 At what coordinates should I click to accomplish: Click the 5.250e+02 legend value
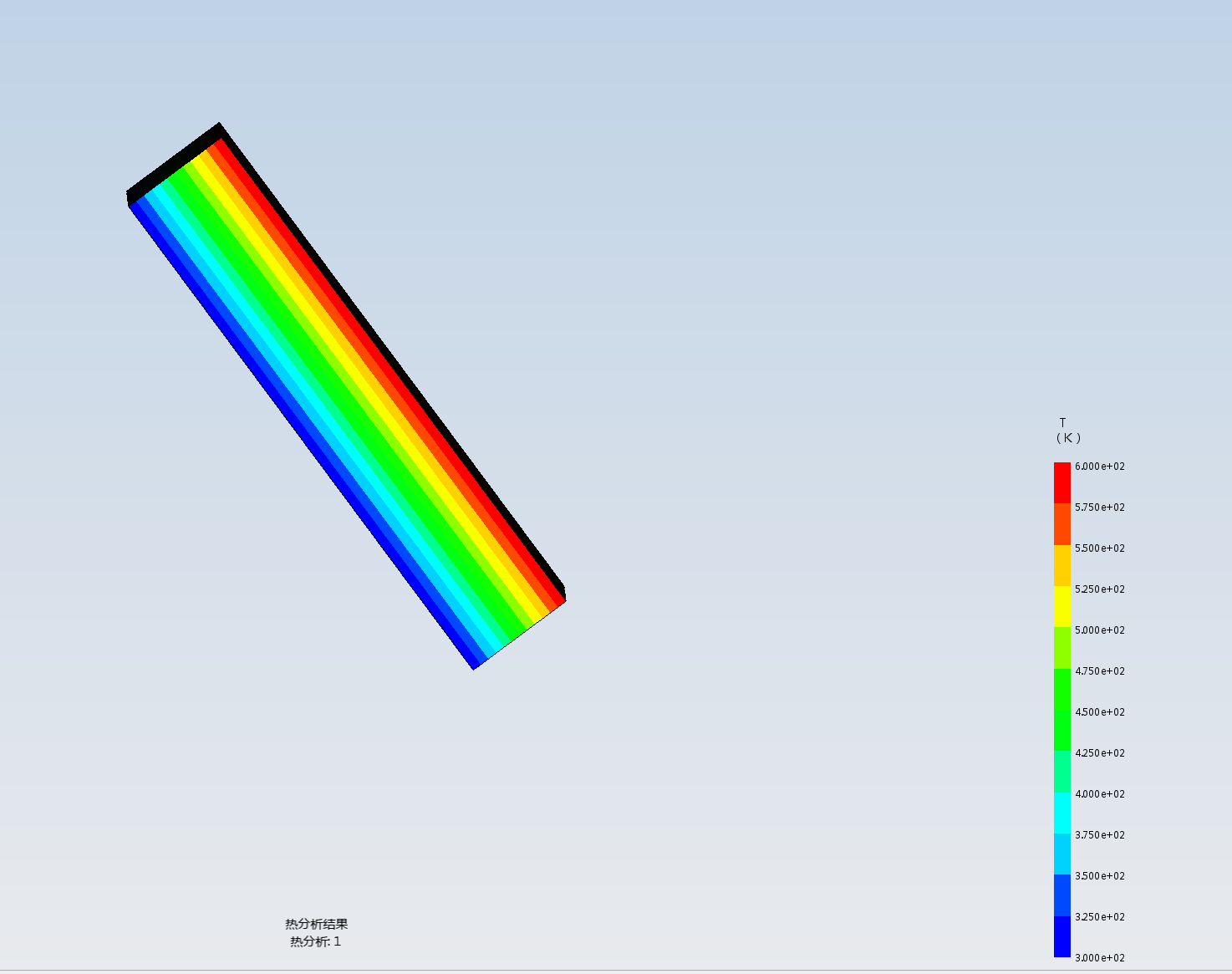pyautogui.click(x=1099, y=589)
